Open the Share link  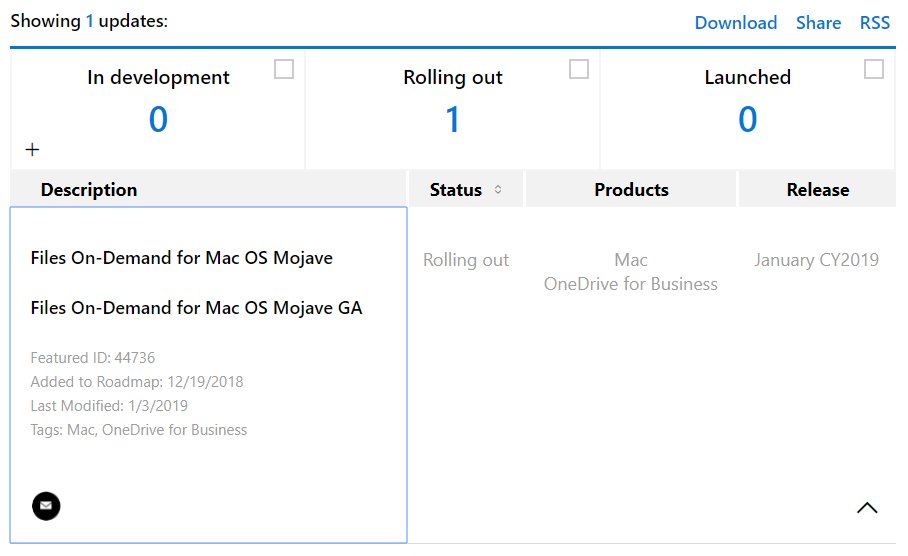pos(818,23)
